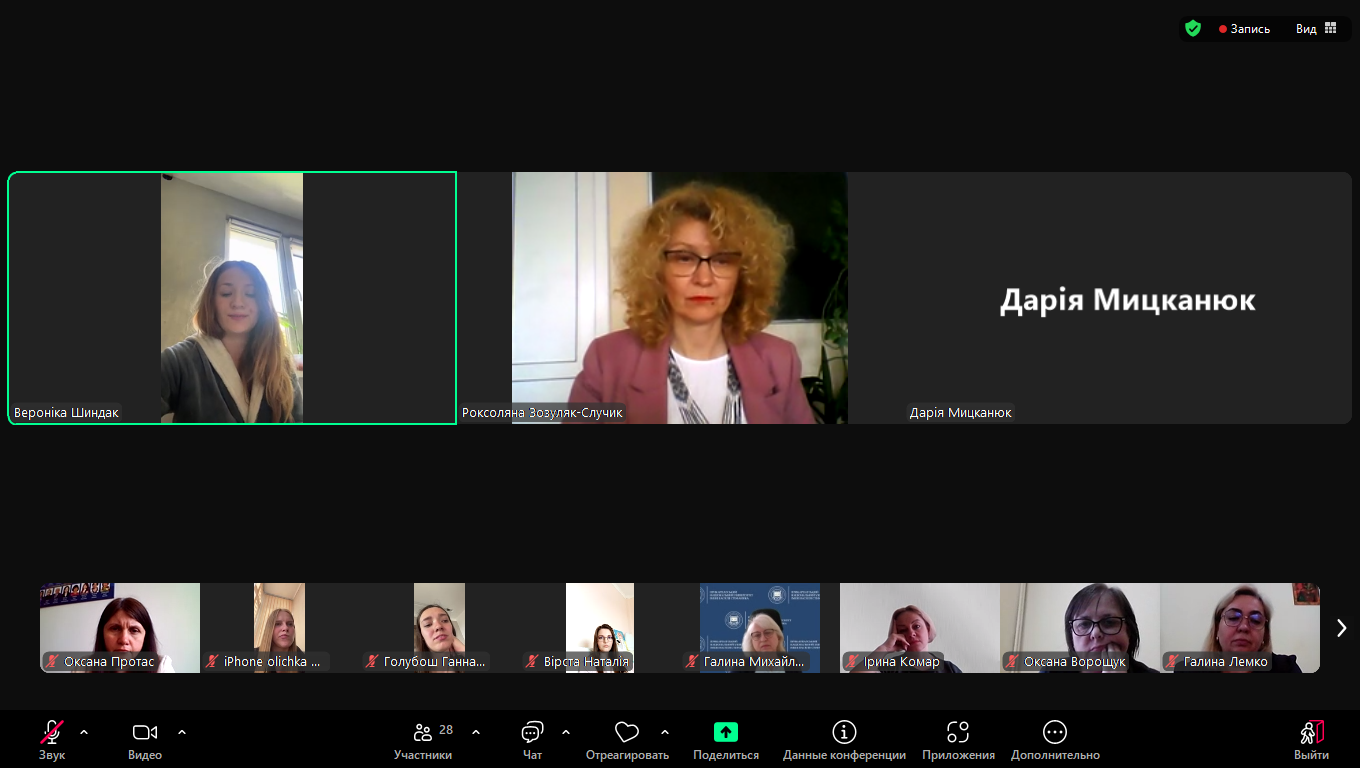Expand video options arrow next to Видео
The width and height of the screenshot is (1360, 768).
point(182,732)
